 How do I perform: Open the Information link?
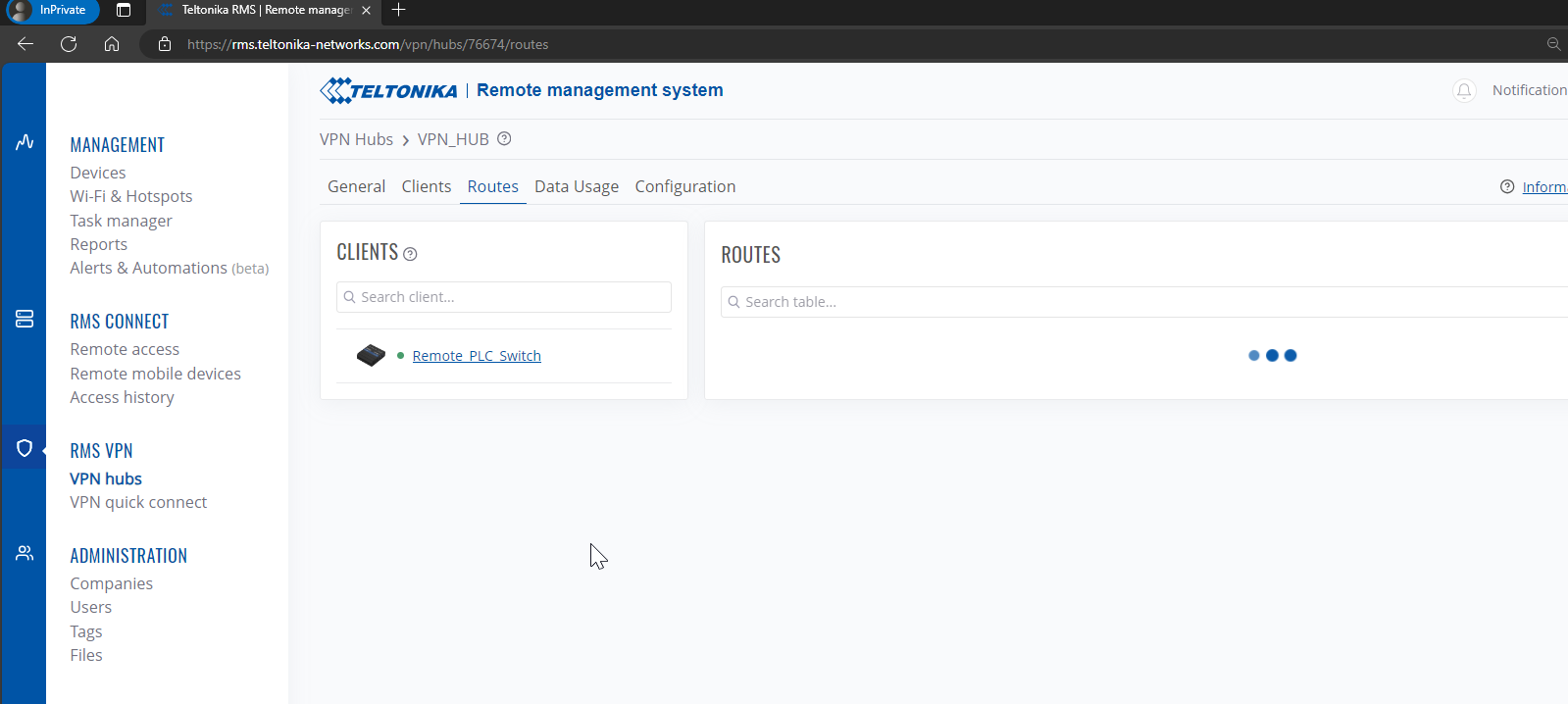click(1544, 187)
